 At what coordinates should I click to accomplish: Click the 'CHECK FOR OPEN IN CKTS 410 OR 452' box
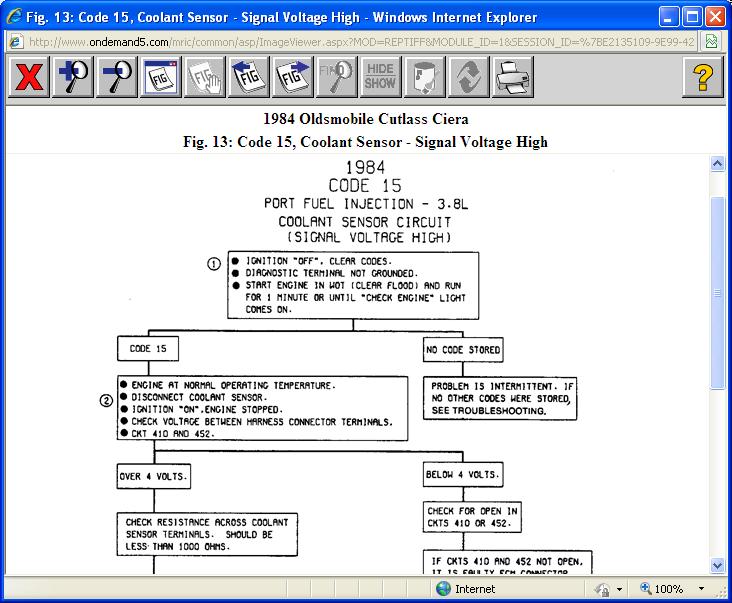click(x=472, y=517)
